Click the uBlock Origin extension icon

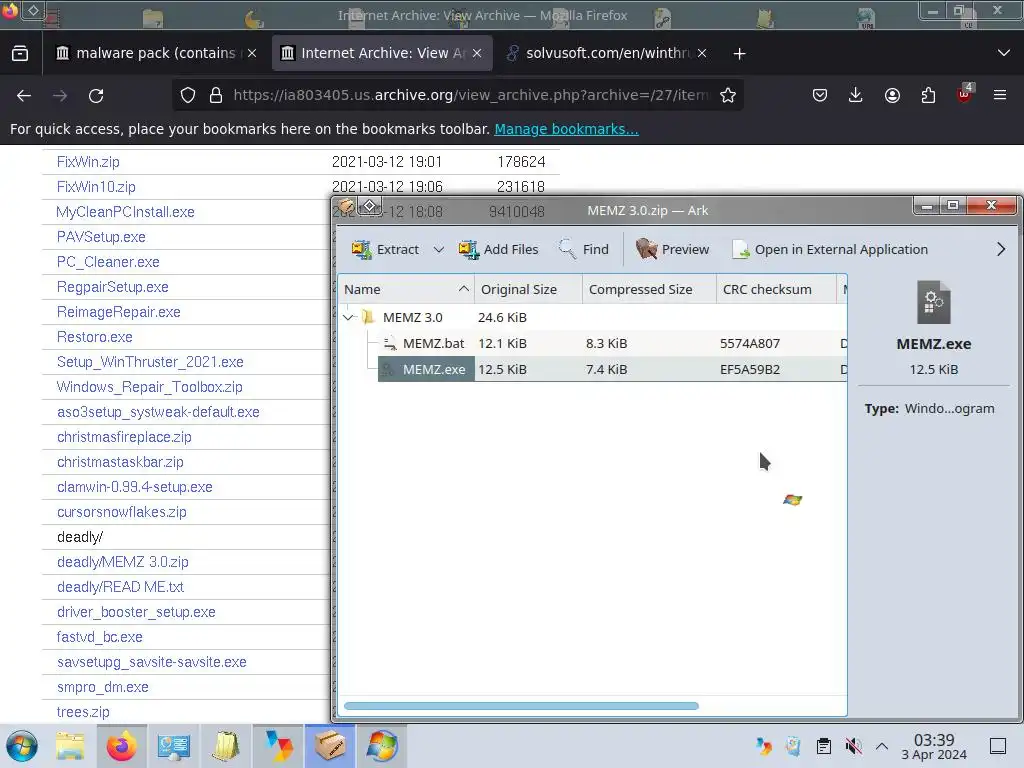click(965, 94)
